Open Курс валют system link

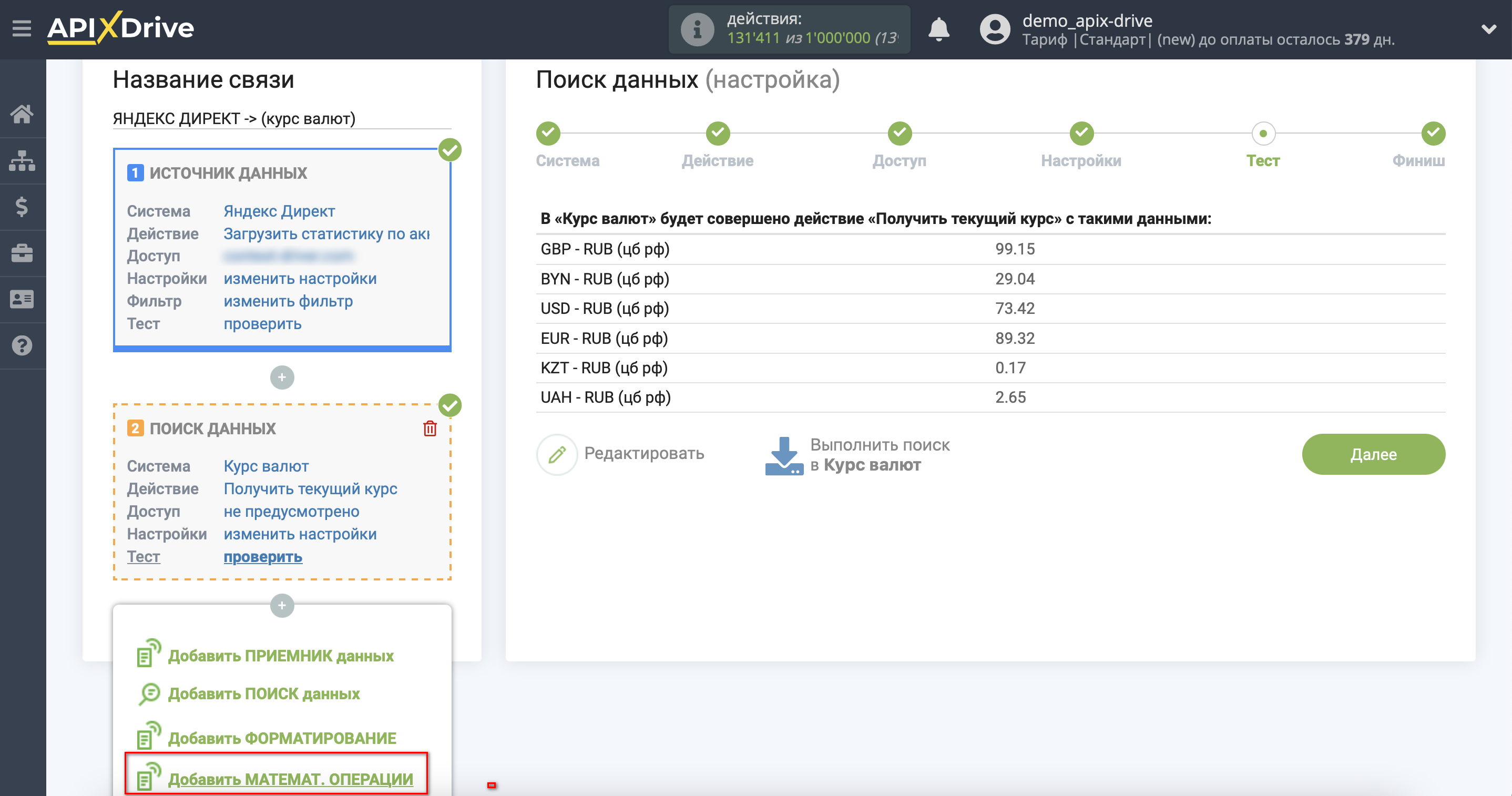tap(266, 467)
